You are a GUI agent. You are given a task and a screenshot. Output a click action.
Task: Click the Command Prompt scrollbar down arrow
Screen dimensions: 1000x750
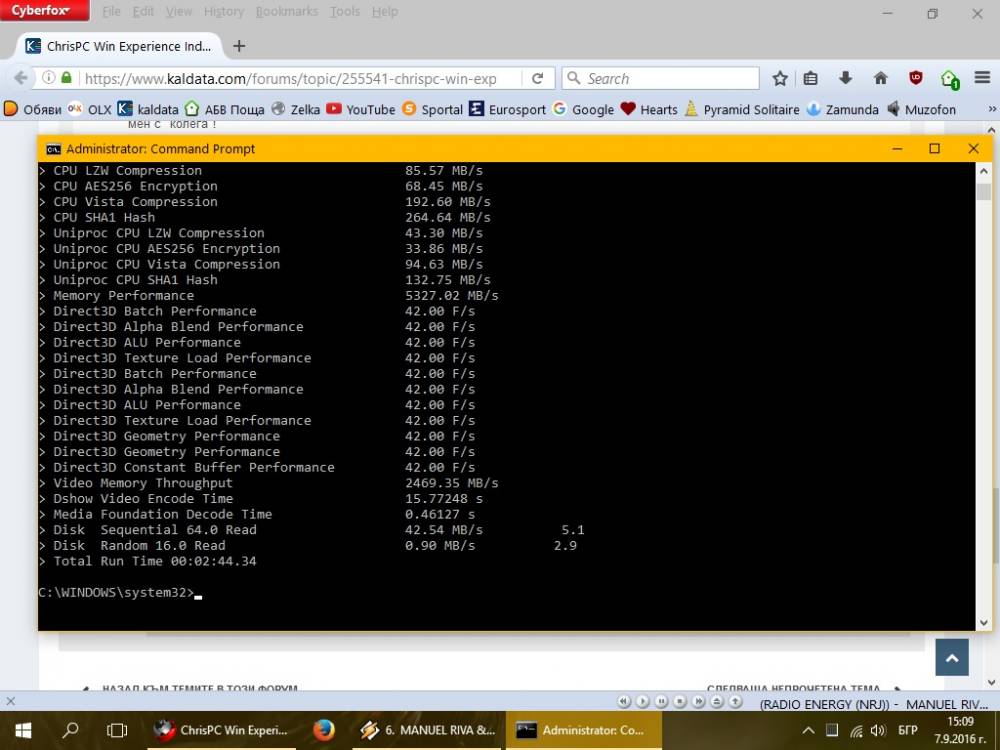(x=983, y=622)
